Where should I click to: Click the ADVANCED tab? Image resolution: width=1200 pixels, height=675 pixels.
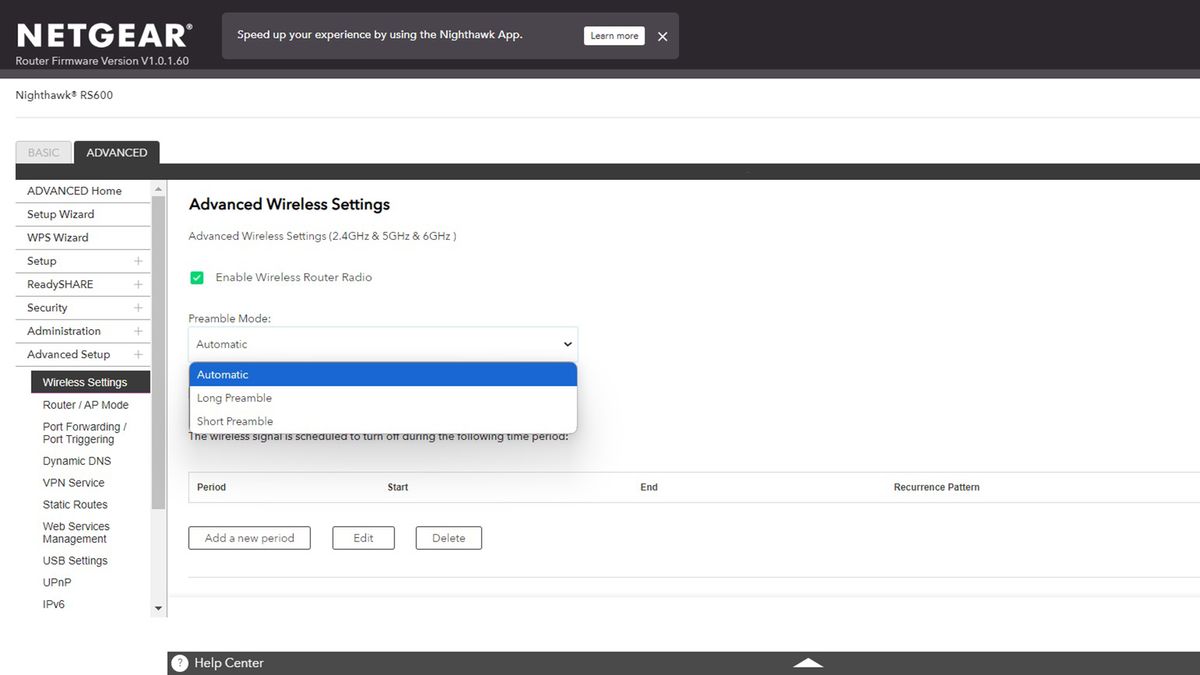tap(116, 152)
